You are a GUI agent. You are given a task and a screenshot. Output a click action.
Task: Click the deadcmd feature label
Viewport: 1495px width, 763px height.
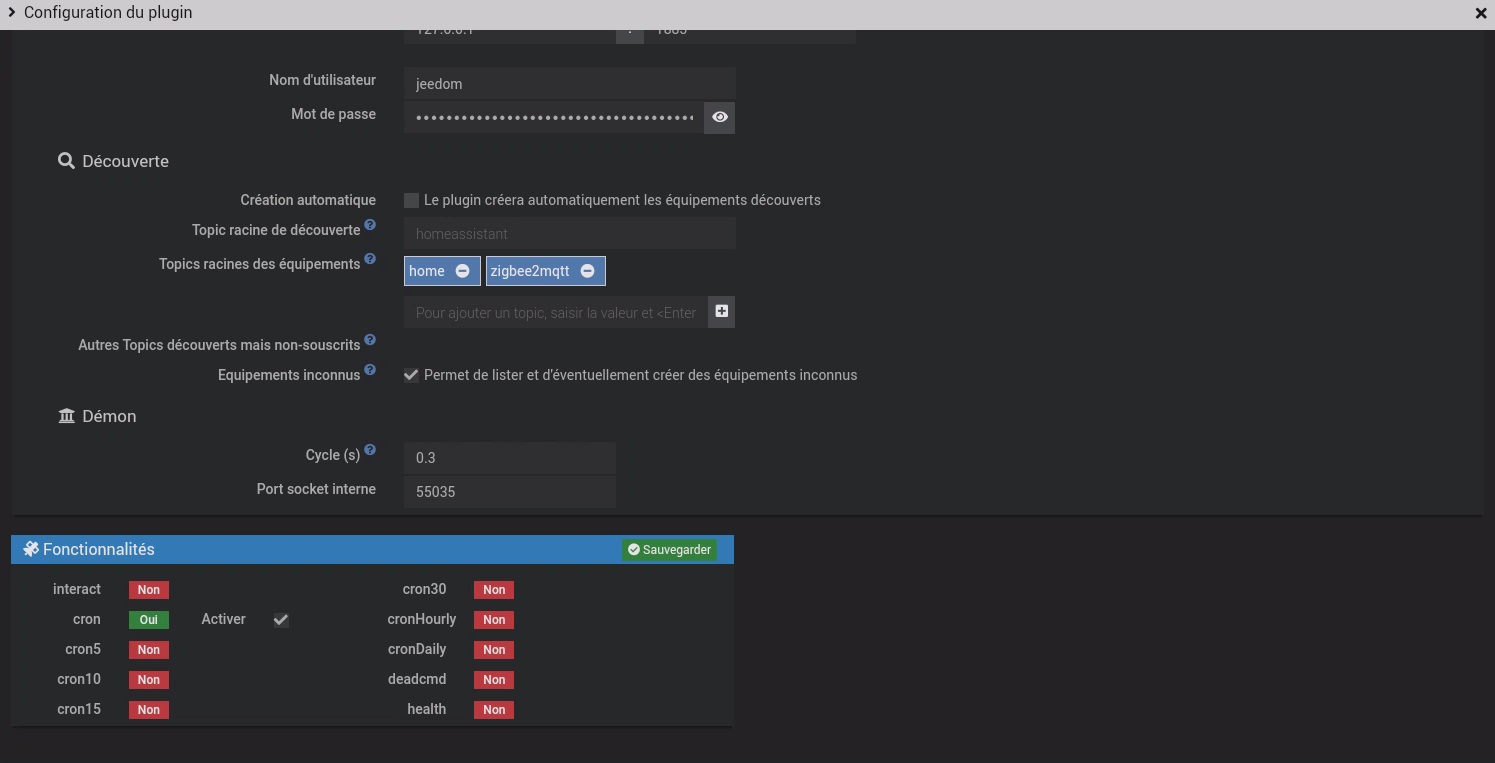point(417,679)
